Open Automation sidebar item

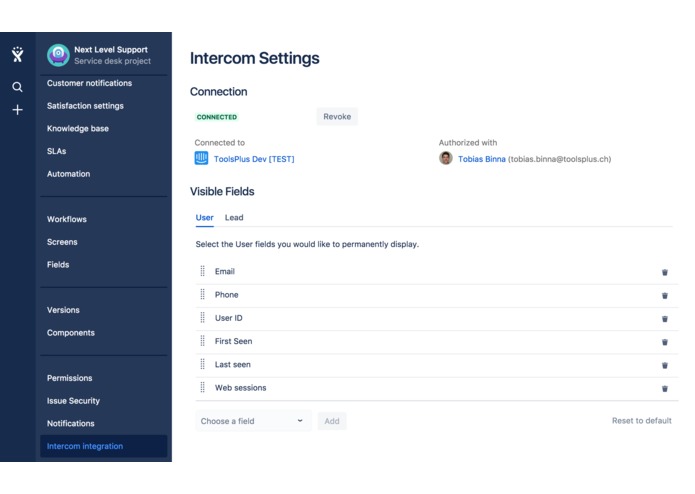68,174
